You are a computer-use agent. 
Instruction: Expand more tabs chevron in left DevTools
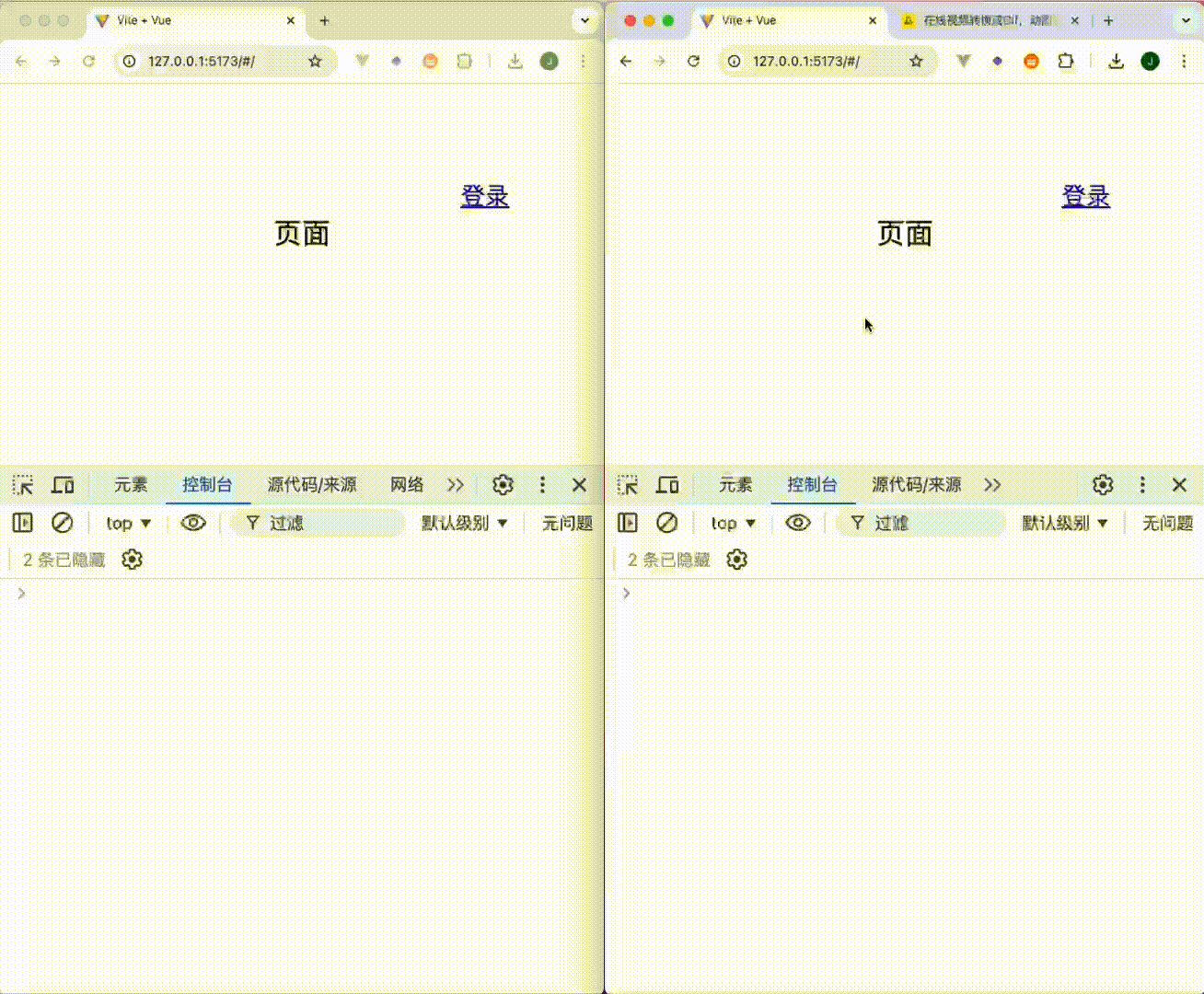click(456, 485)
